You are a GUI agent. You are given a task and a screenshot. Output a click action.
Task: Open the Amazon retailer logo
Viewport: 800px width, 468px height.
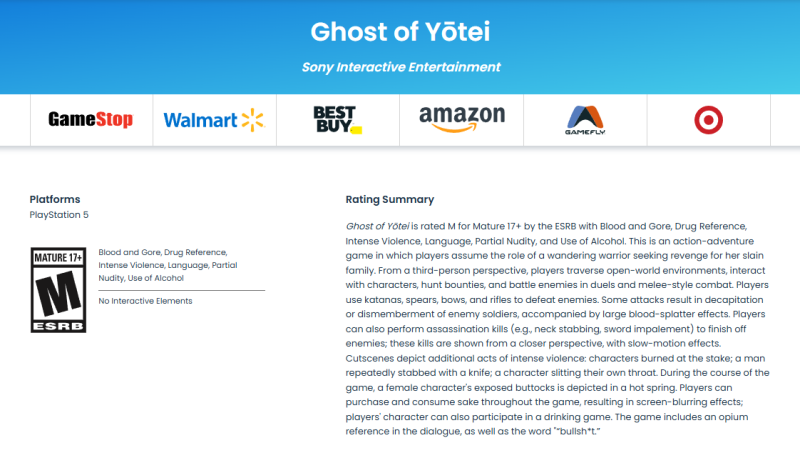tap(461, 120)
